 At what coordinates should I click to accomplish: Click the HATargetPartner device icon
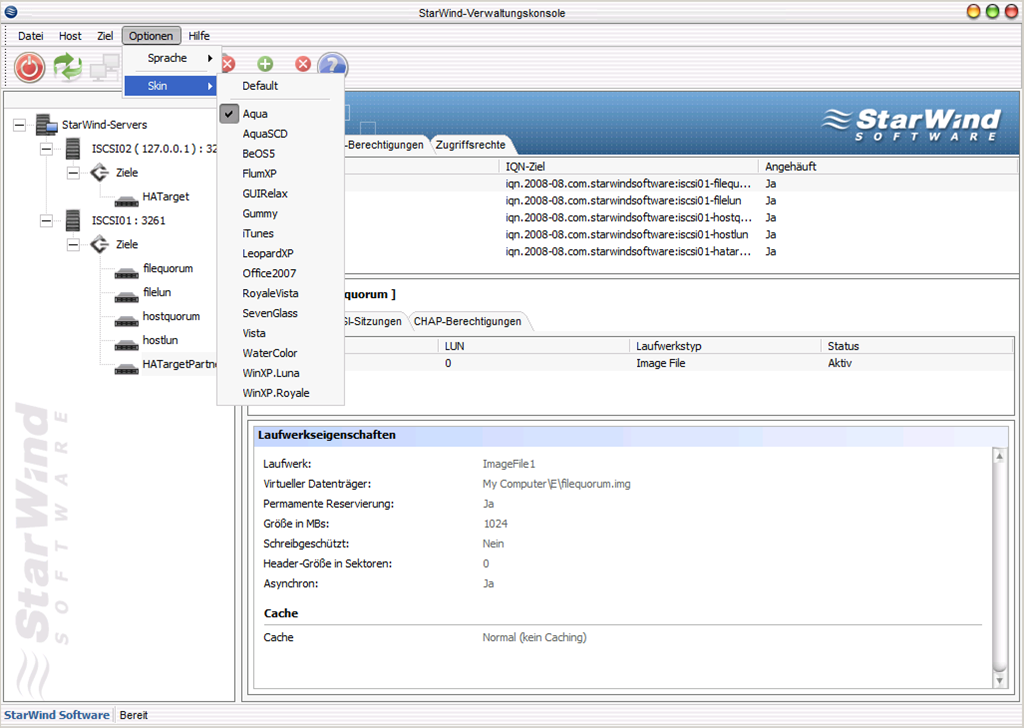126,369
